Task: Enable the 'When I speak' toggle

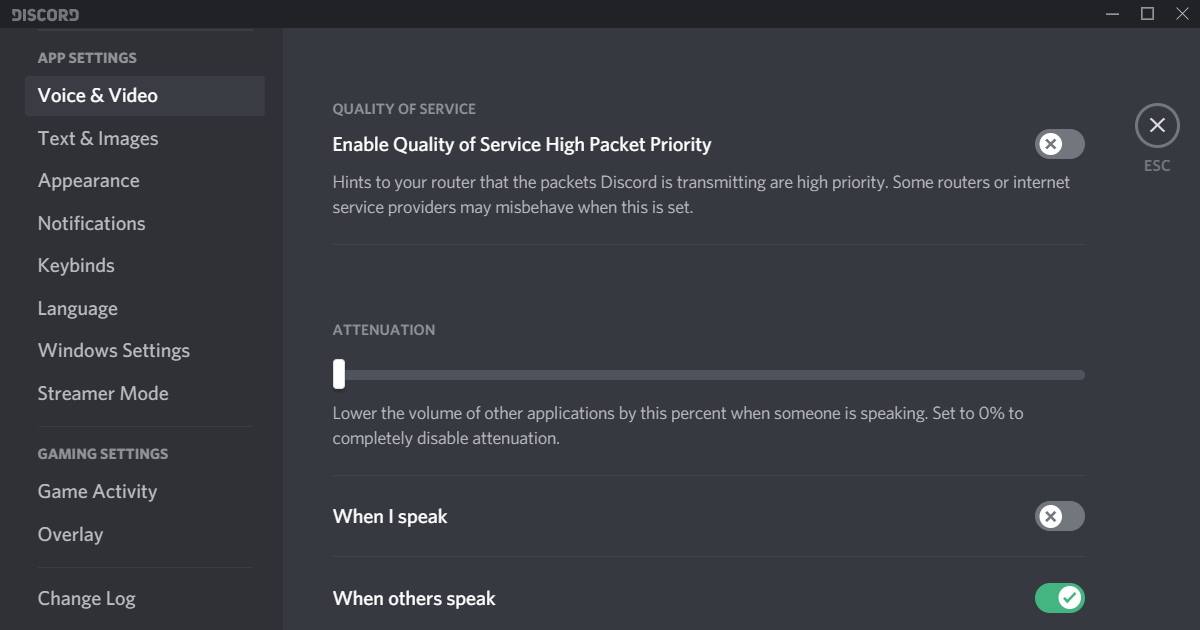Action: tap(1060, 516)
